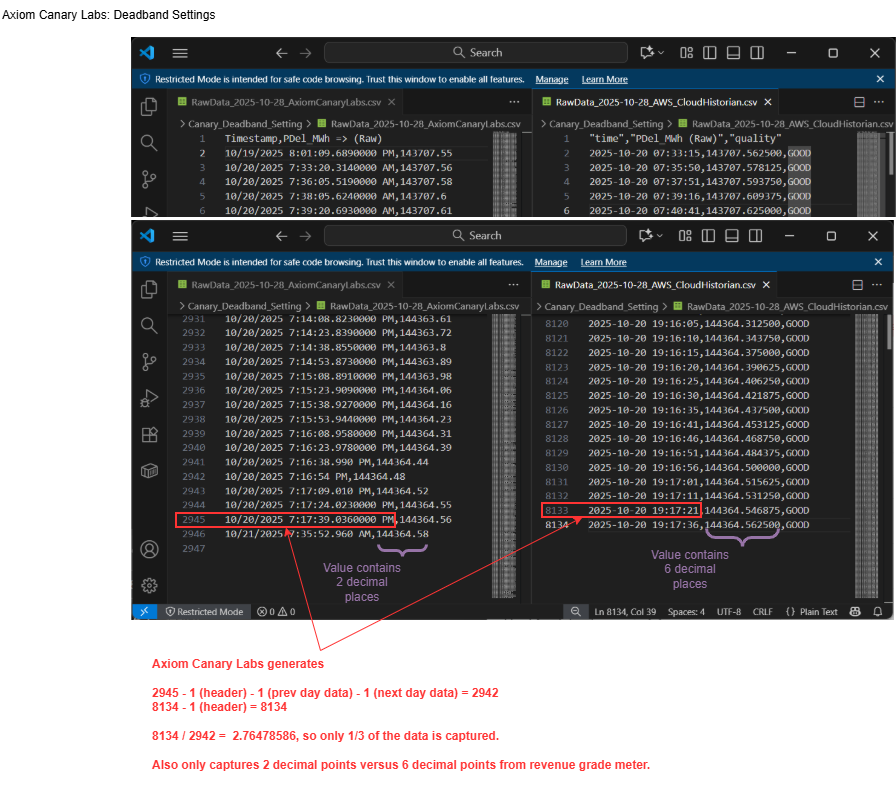Open Run and Debug in the lower window
Screen dimensions: 896x800
(x=149, y=398)
